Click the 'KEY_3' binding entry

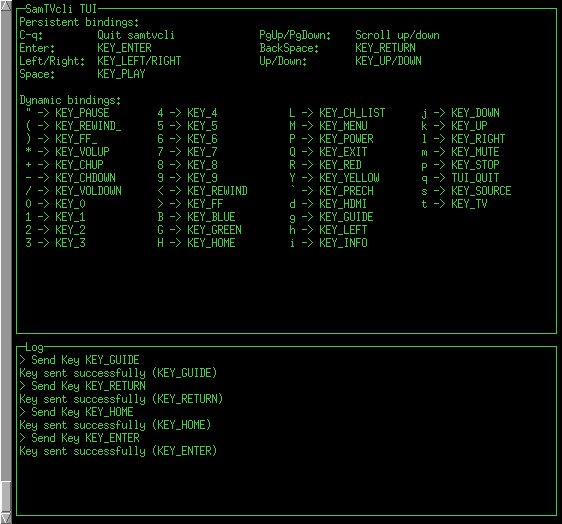[70, 243]
